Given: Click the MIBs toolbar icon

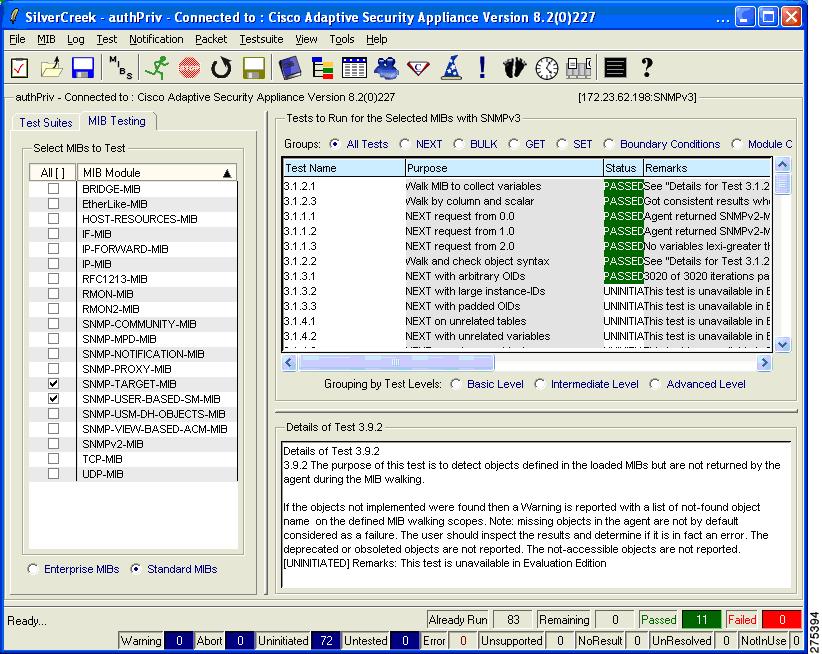Looking at the screenshot, I should coord(120,68).
